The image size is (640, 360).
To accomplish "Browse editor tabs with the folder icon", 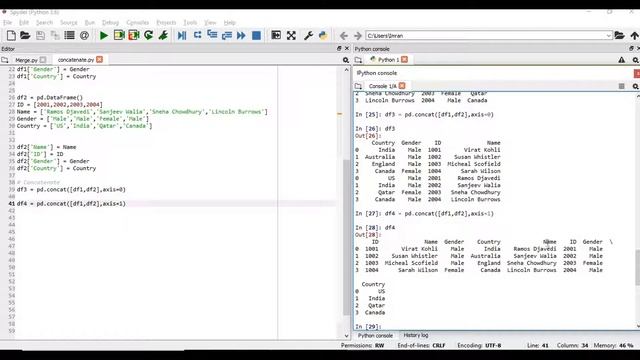I will [5, 60].
